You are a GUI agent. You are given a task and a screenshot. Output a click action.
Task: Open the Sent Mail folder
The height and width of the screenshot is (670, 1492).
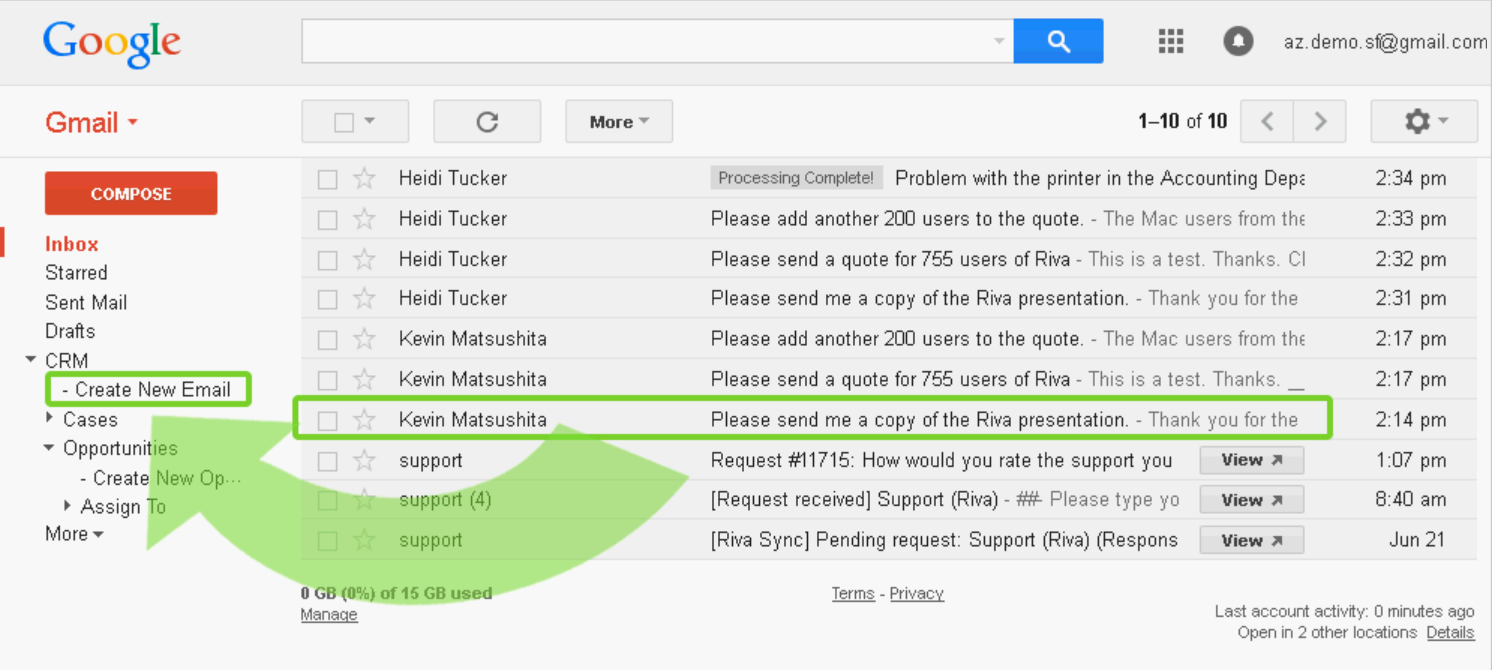[86, 302]
